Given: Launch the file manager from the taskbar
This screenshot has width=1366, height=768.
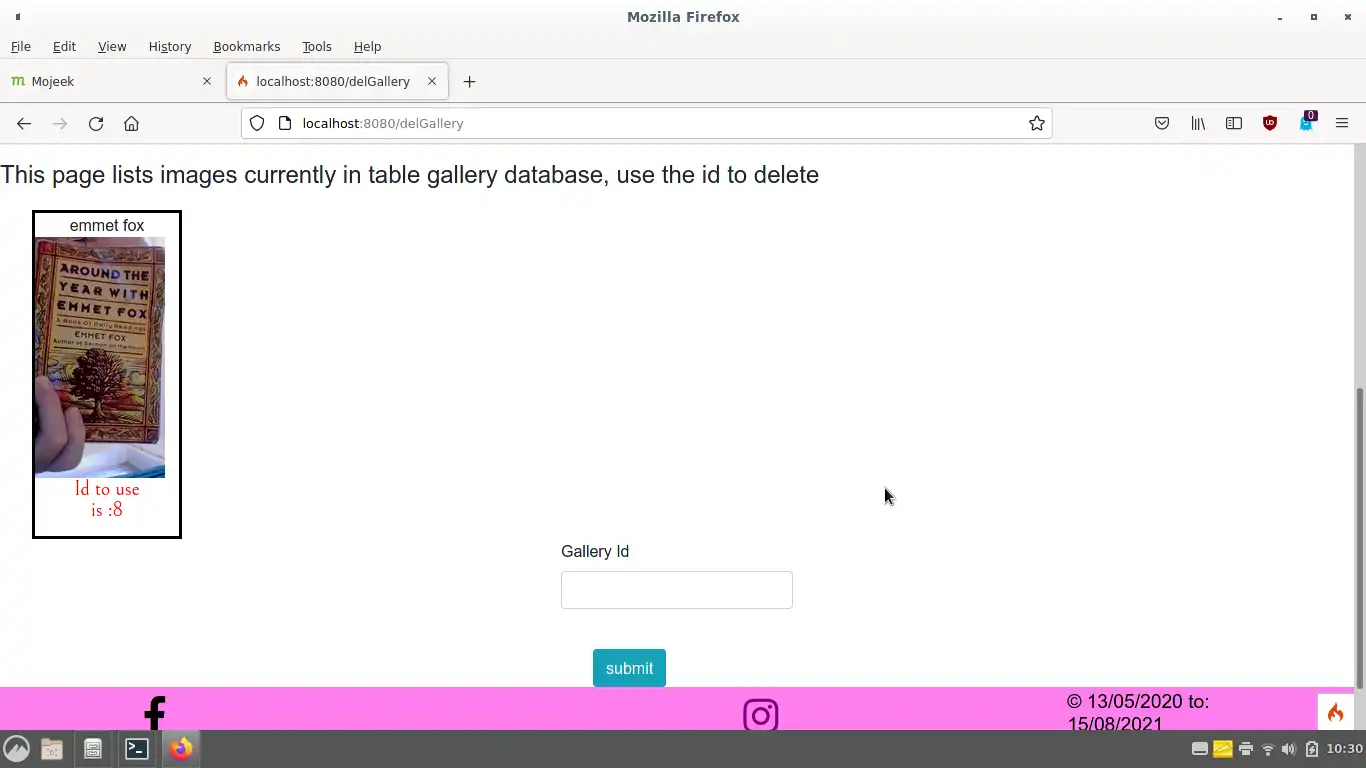Looking at the screenshot, I should coord(52,748).
